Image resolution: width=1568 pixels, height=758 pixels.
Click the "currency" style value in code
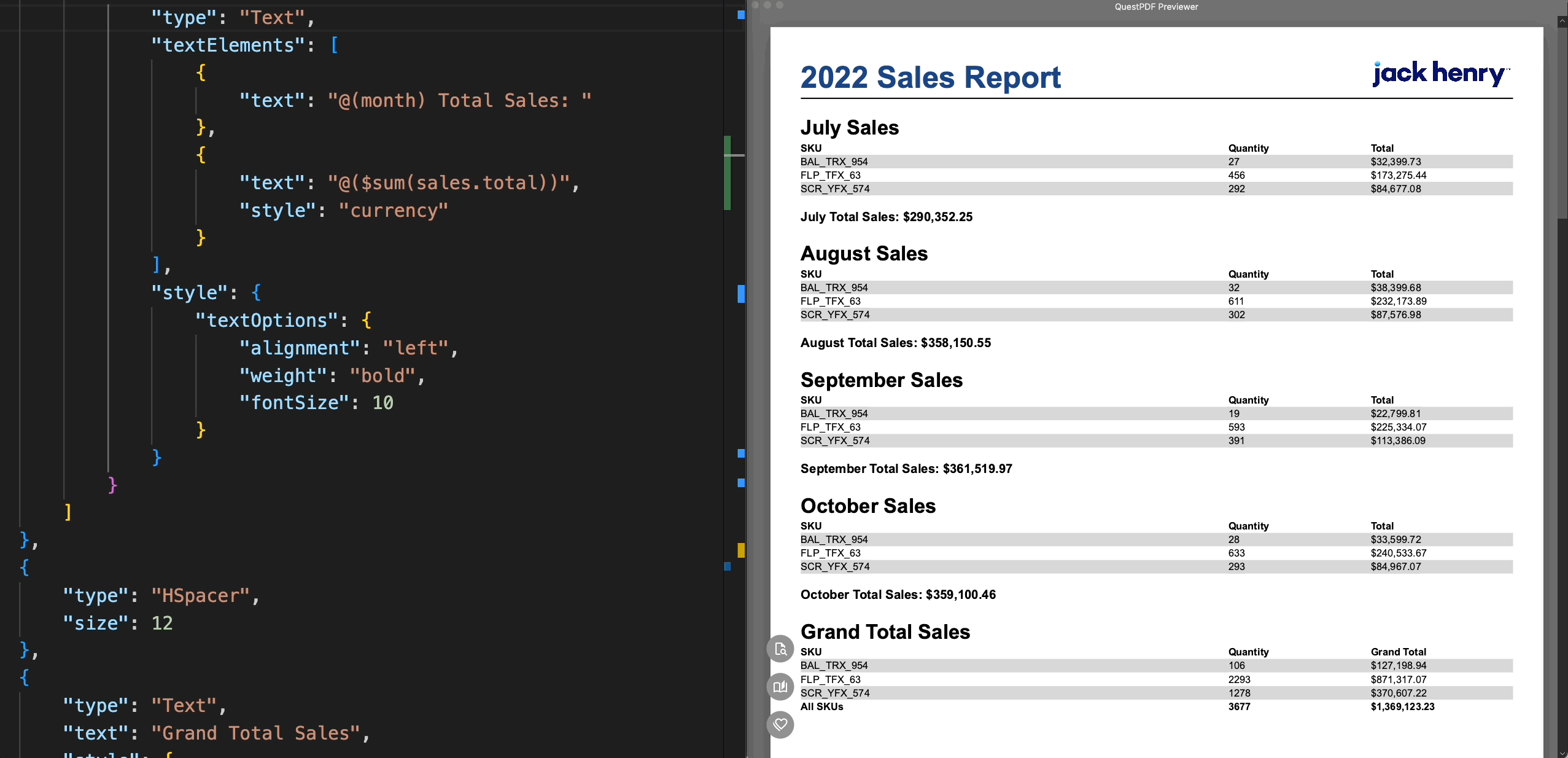coord(393,211)
